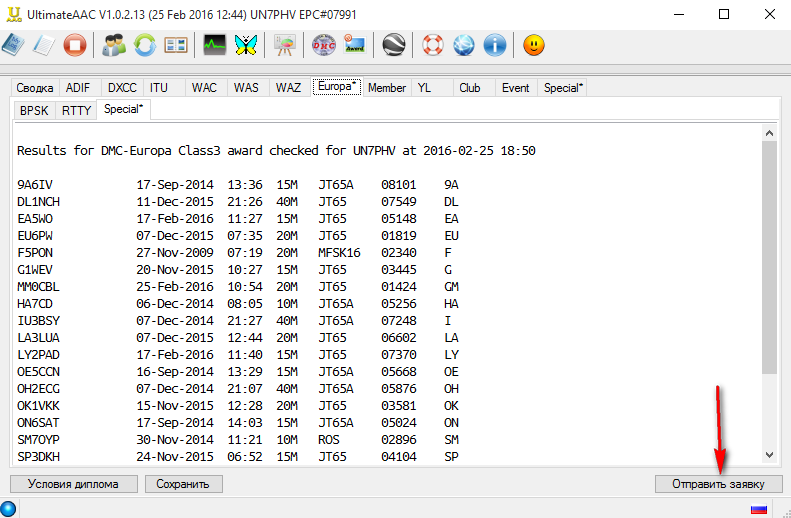Click callsign OH2ECG

[38, 389]
